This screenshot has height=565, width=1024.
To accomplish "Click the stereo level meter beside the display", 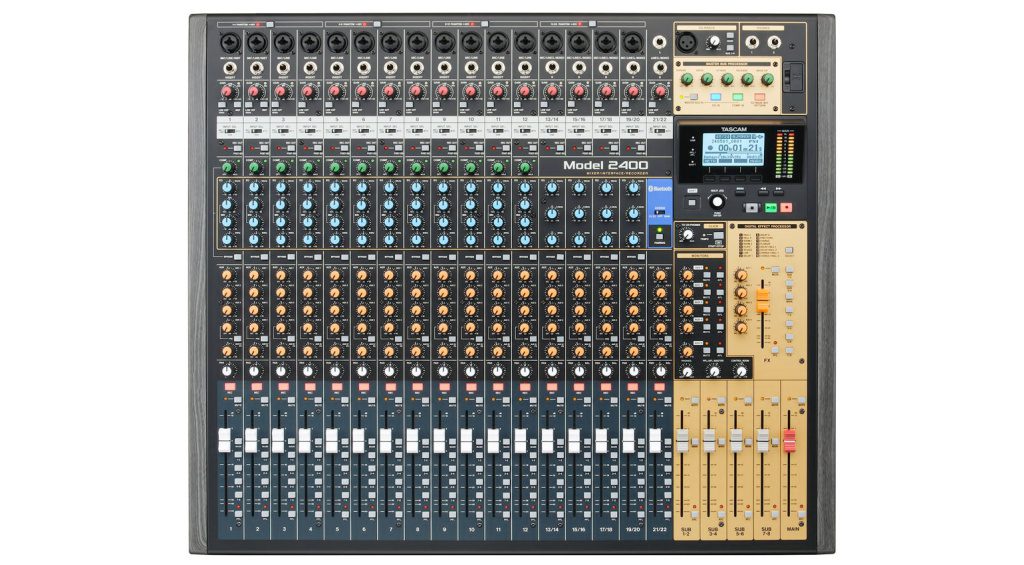I will (784, 155).
